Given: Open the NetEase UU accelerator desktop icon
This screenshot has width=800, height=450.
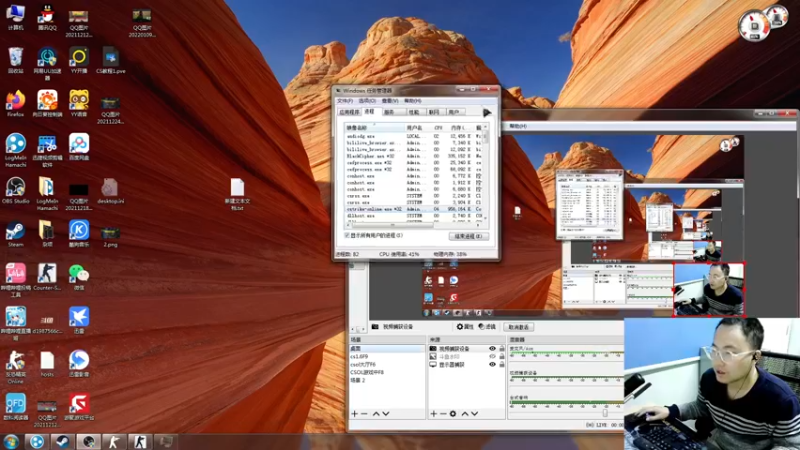Looking at the screenshot, I should (47, 64).
